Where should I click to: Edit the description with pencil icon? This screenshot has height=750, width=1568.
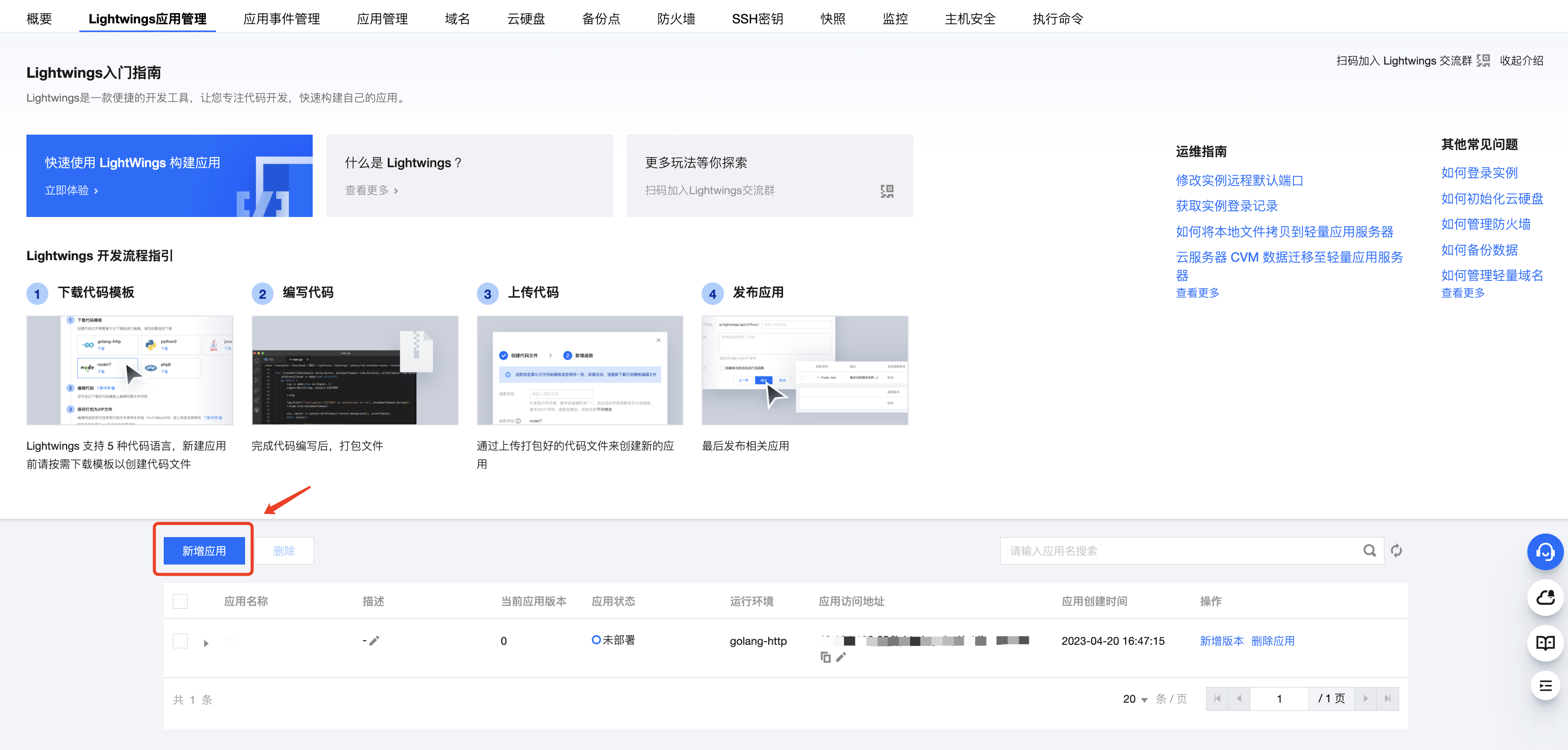click(x=374, y=641)
